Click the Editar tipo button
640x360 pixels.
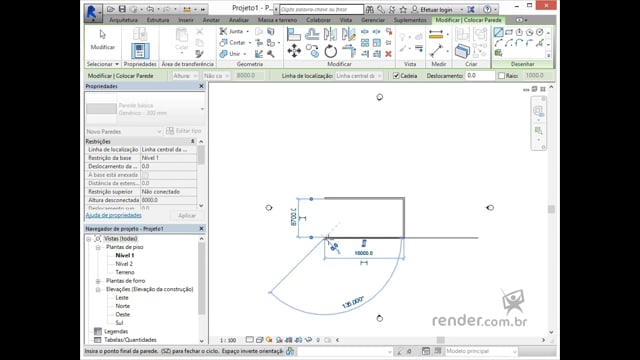(184, 131)
